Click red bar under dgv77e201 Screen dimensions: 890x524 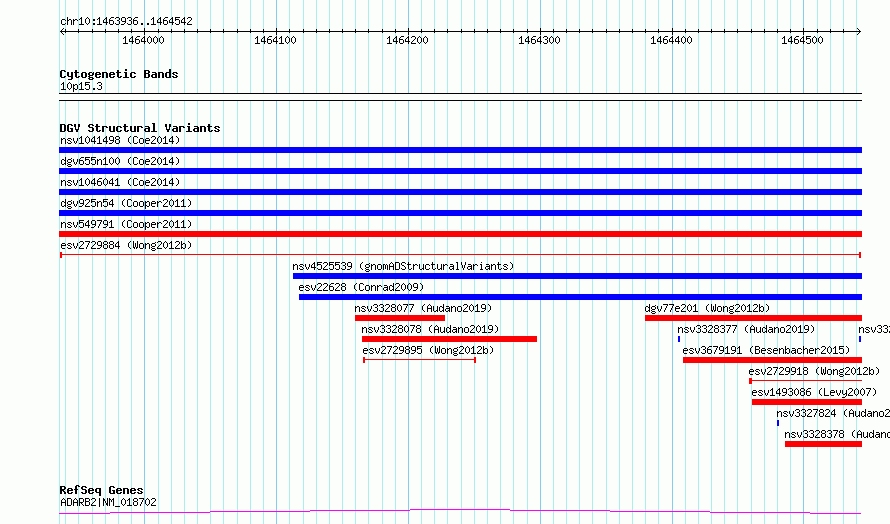pyautogui.click(x=753, y=318)
